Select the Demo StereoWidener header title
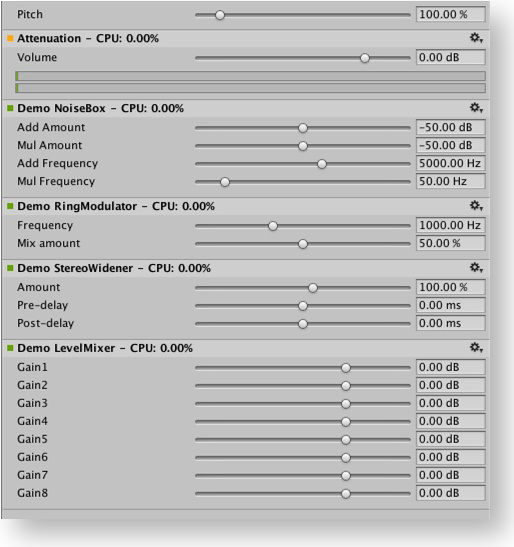The height and width of the screenshot is (547, 514). click(x=114, y=268)
